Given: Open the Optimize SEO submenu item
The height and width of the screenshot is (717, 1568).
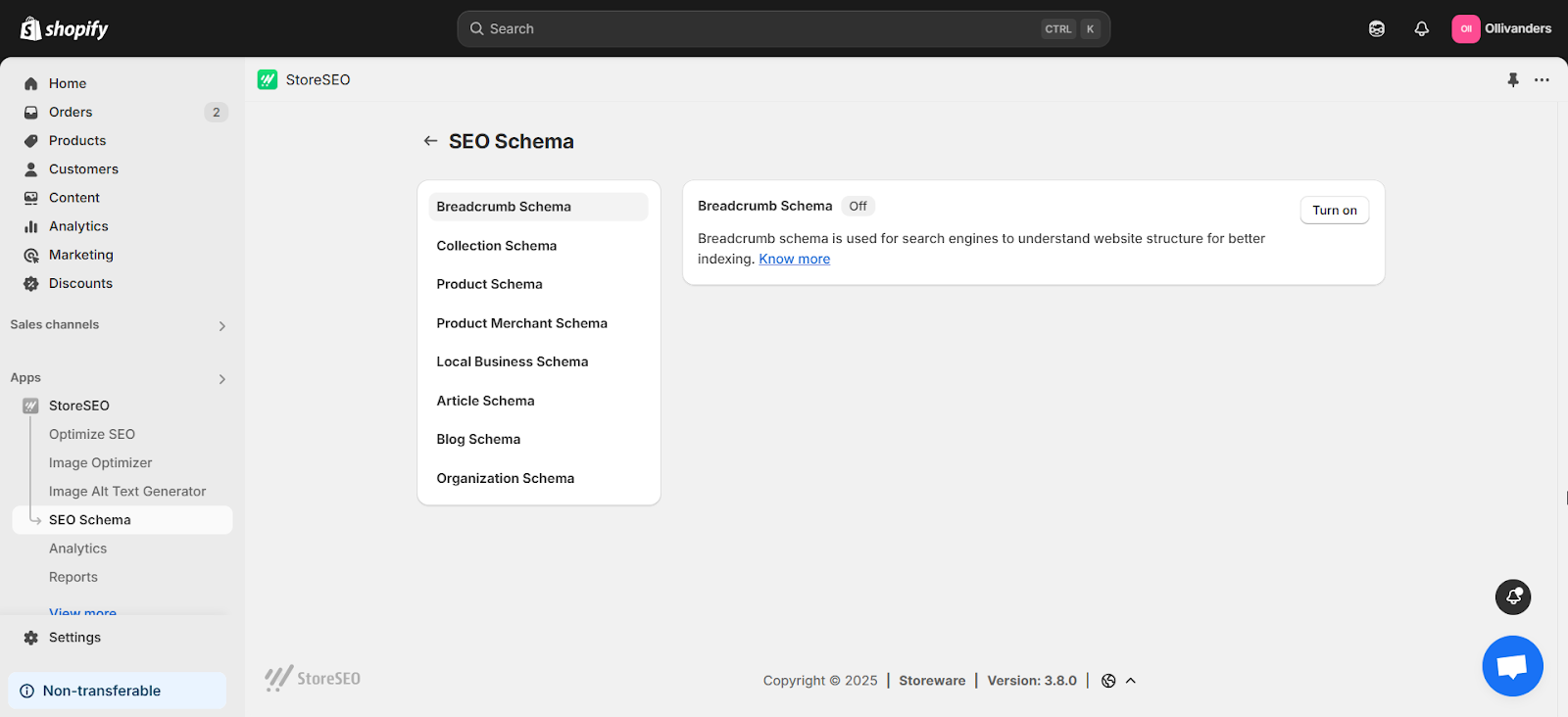Looking at the screenshot, I should click(x=92, y=434).
